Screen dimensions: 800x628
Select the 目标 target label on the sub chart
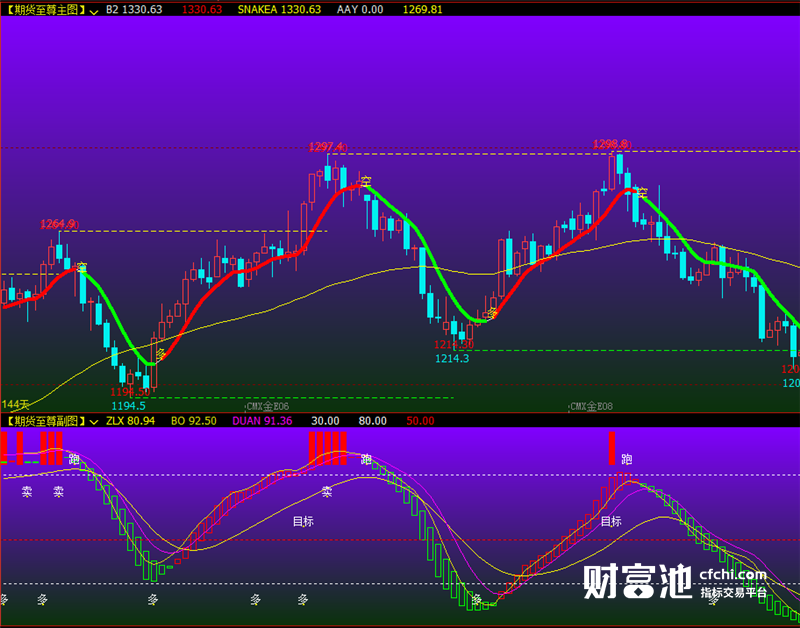(x=302, y=519)
